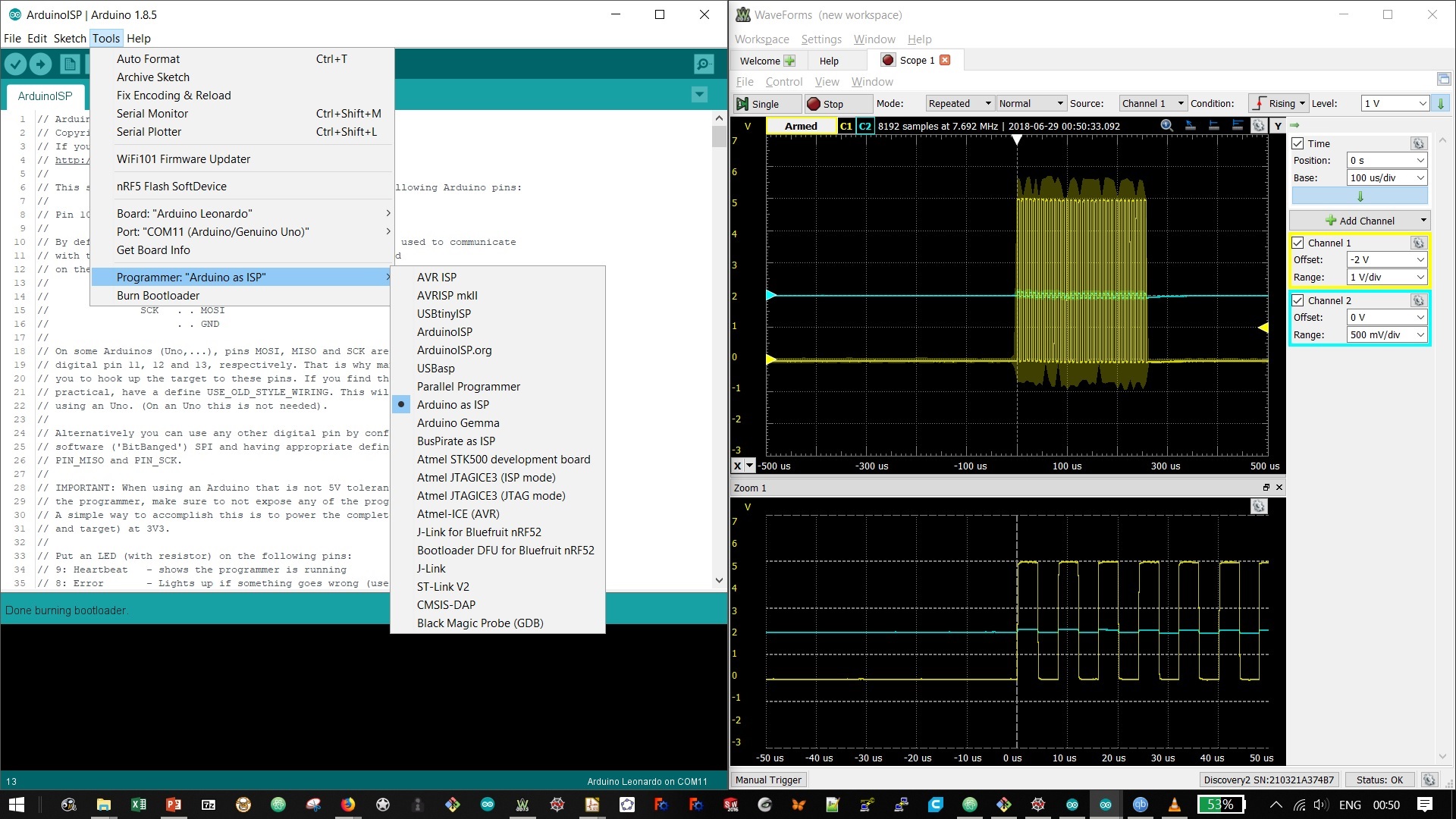Click the scope plot options gear icon

click(1259, 126)
